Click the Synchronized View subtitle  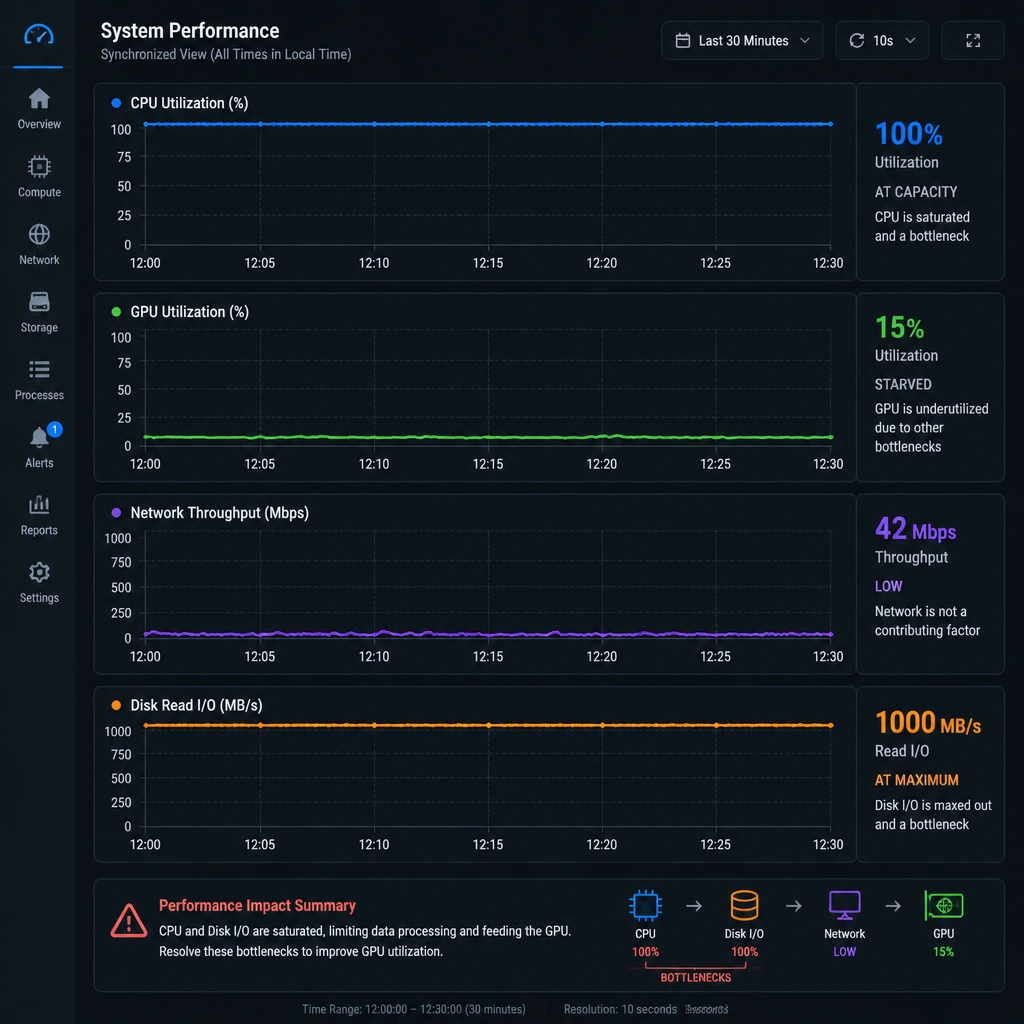[226, 54]
